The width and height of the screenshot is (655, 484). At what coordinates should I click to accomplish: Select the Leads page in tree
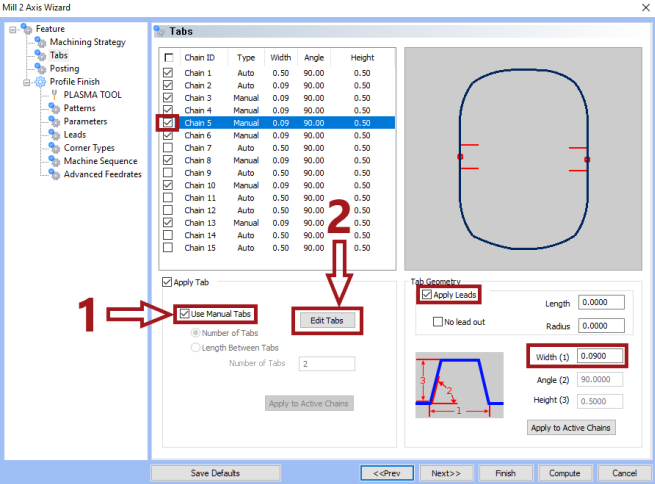(75, 134)
